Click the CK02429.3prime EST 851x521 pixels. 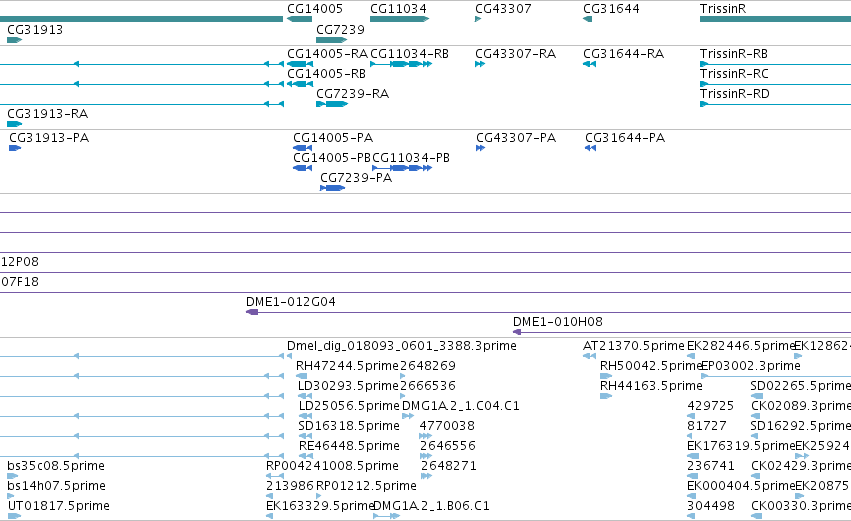pos(755,476)
